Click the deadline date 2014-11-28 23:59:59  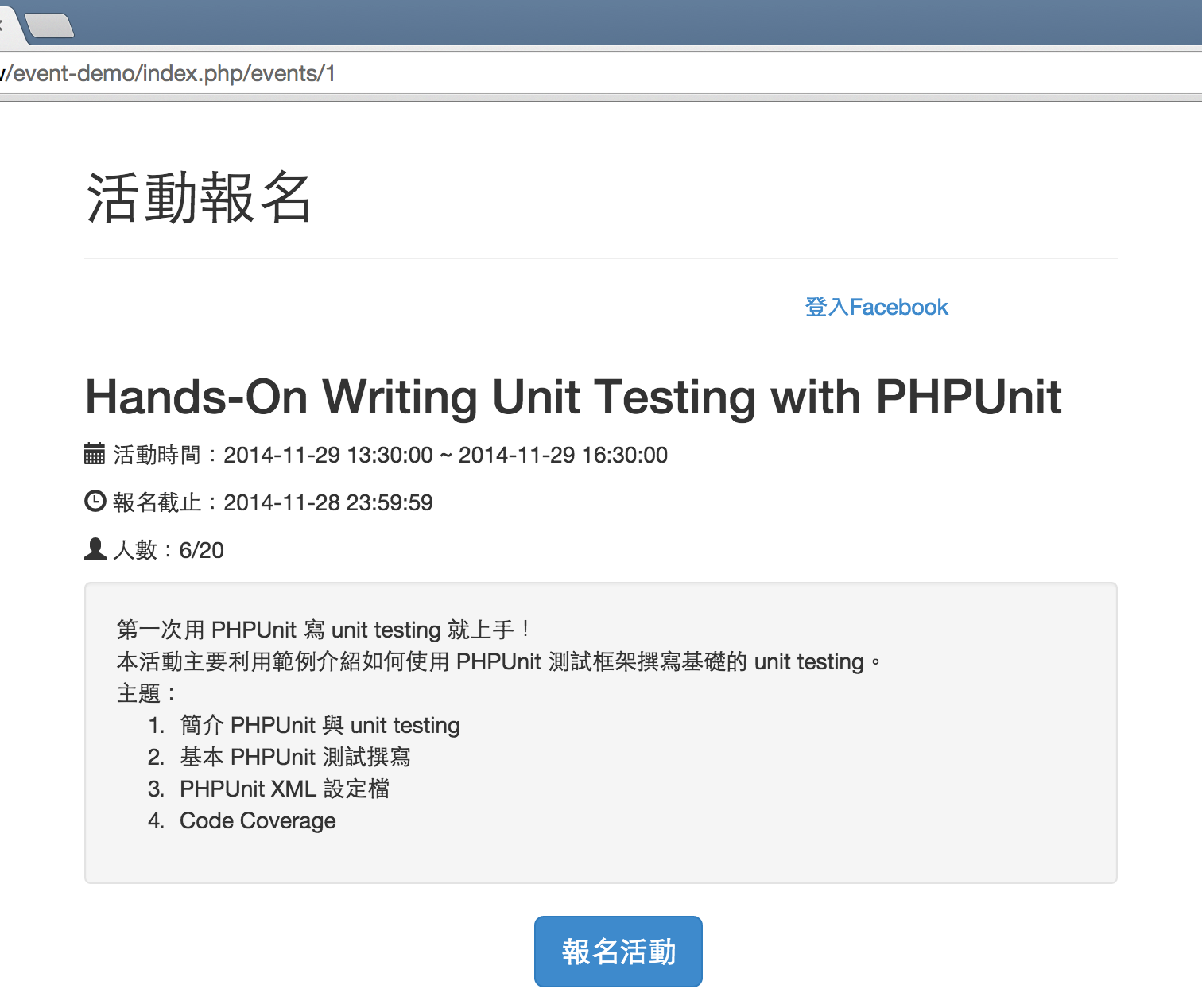328,502
